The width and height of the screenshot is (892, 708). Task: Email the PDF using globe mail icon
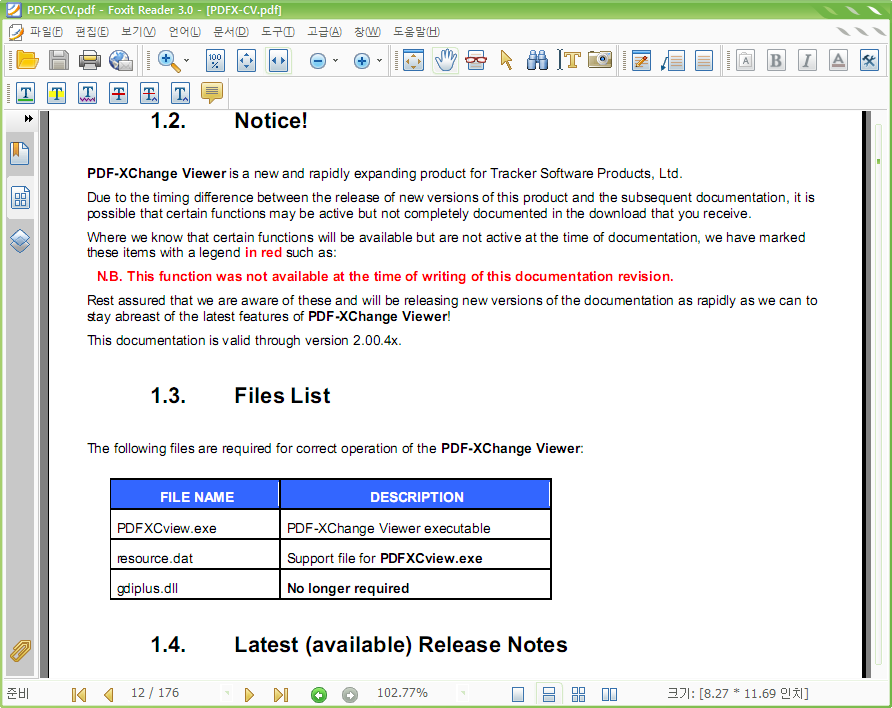tap(121, 60)
